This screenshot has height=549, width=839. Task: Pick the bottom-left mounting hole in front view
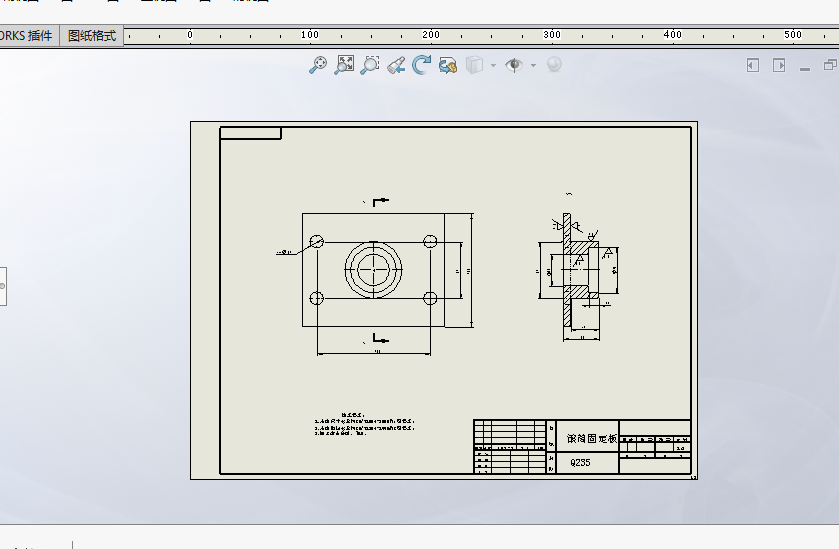click(x=317, y=298)
